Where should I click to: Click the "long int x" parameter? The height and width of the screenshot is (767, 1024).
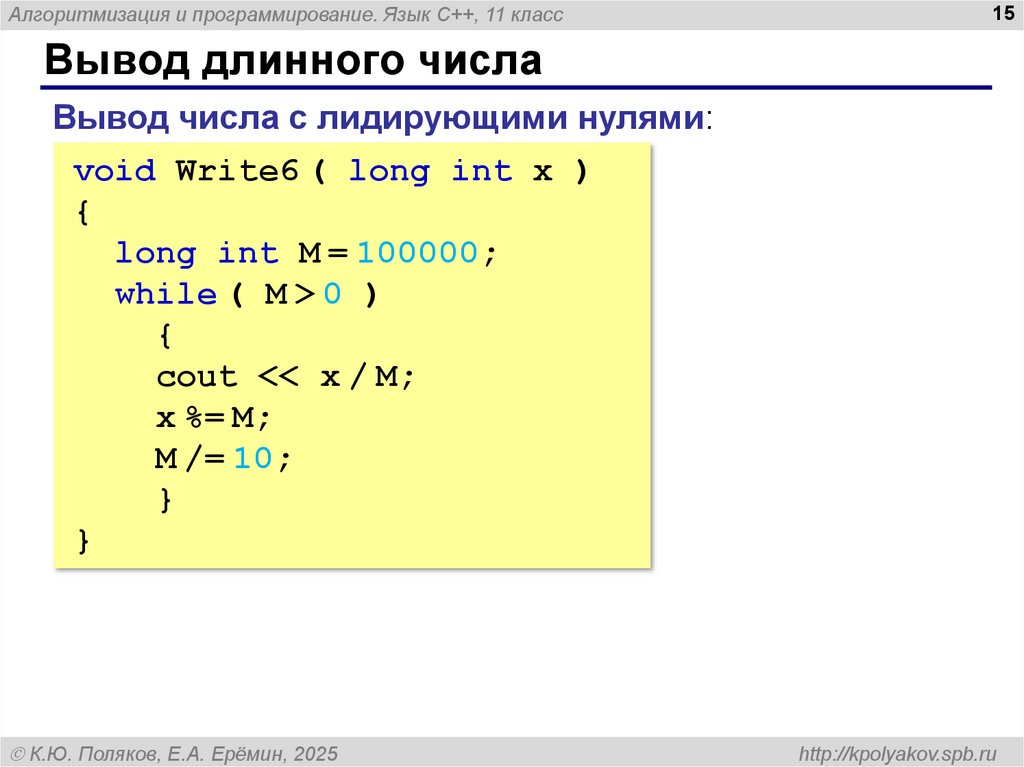point(450,171)
